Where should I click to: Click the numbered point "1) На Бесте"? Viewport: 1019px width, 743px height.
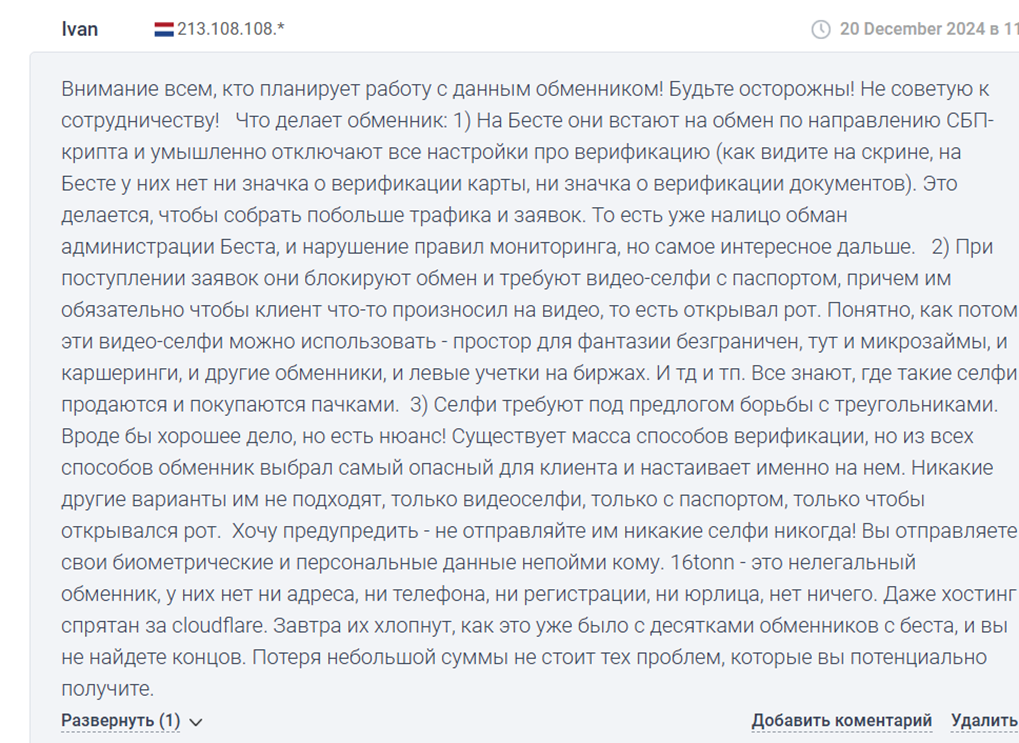[x=509, y=120]
